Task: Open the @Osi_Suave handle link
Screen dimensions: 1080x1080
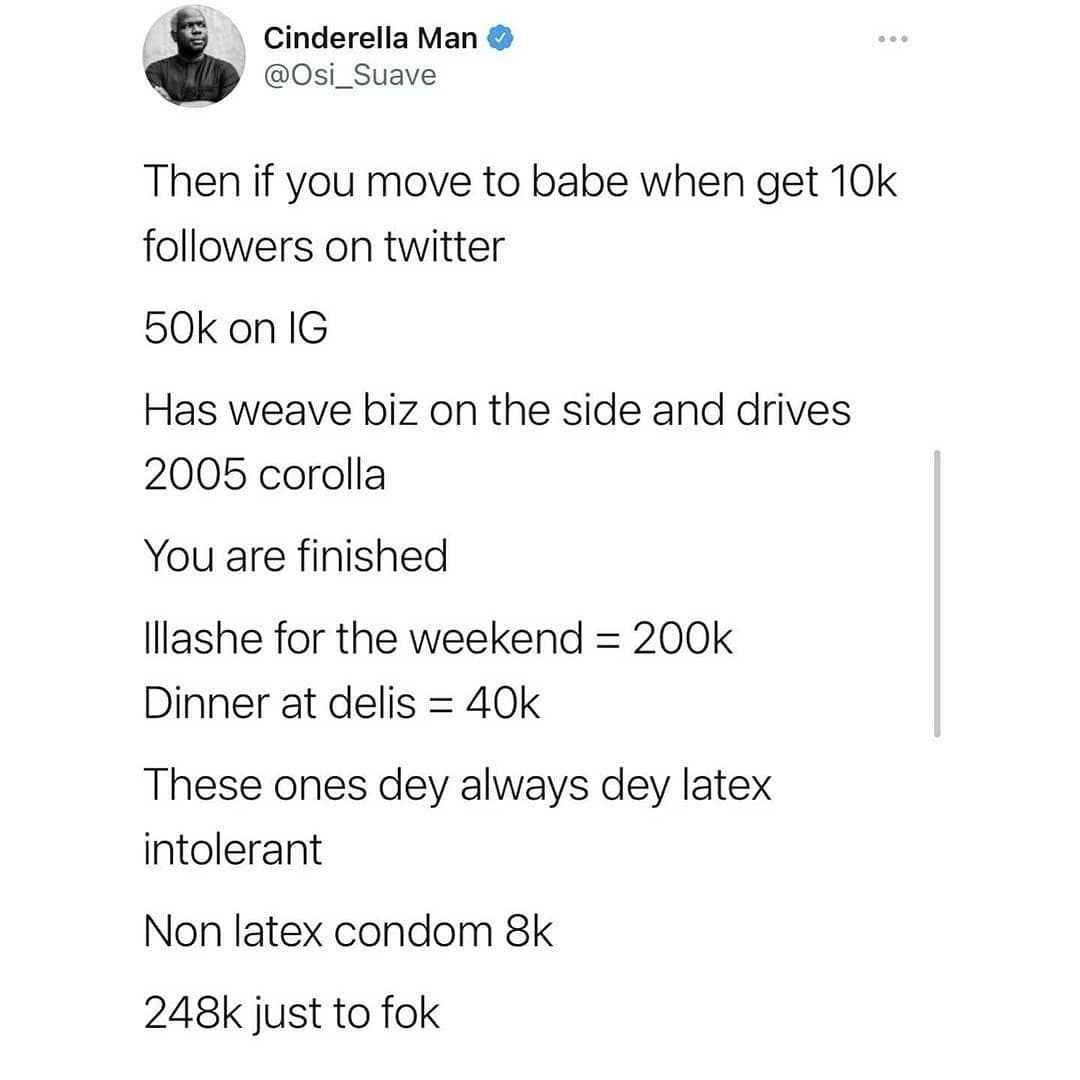Action: [350, 75]
